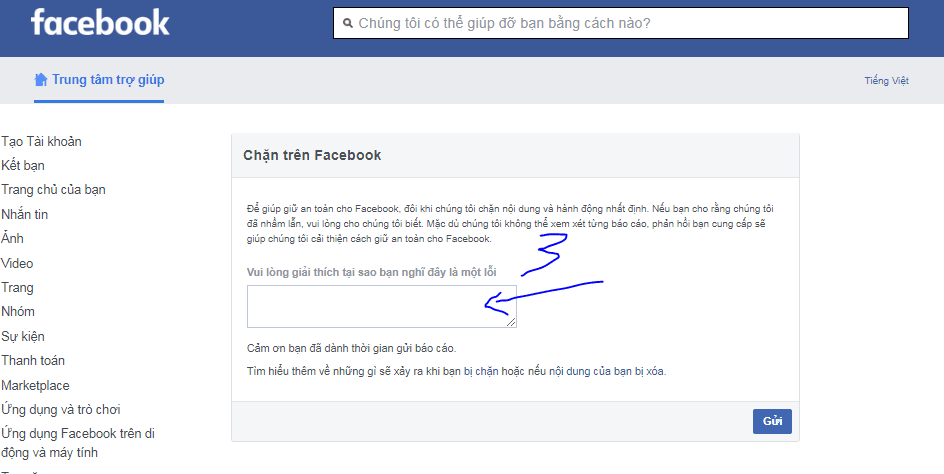Click the explanation text area
Screen dimensions: 944x474
(x=382, y=307)
